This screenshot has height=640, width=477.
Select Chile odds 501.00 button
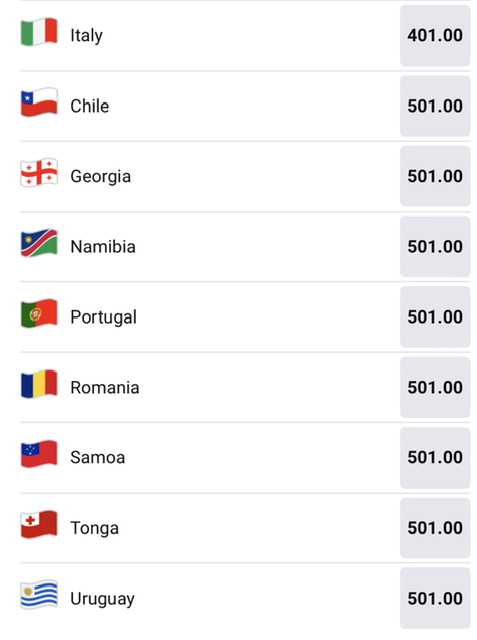435,106
